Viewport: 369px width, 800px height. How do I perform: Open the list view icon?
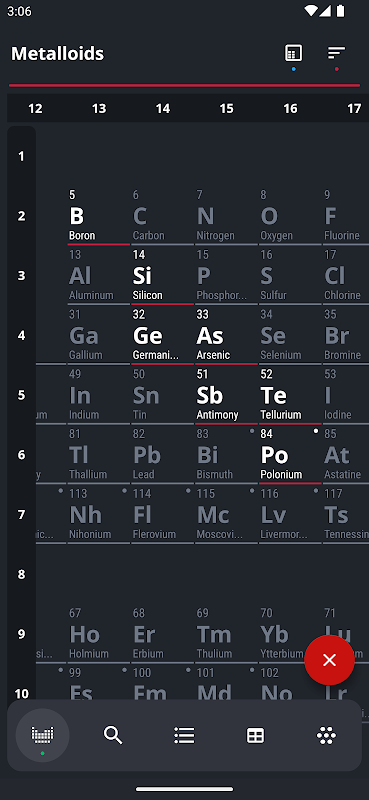point(184,735)
